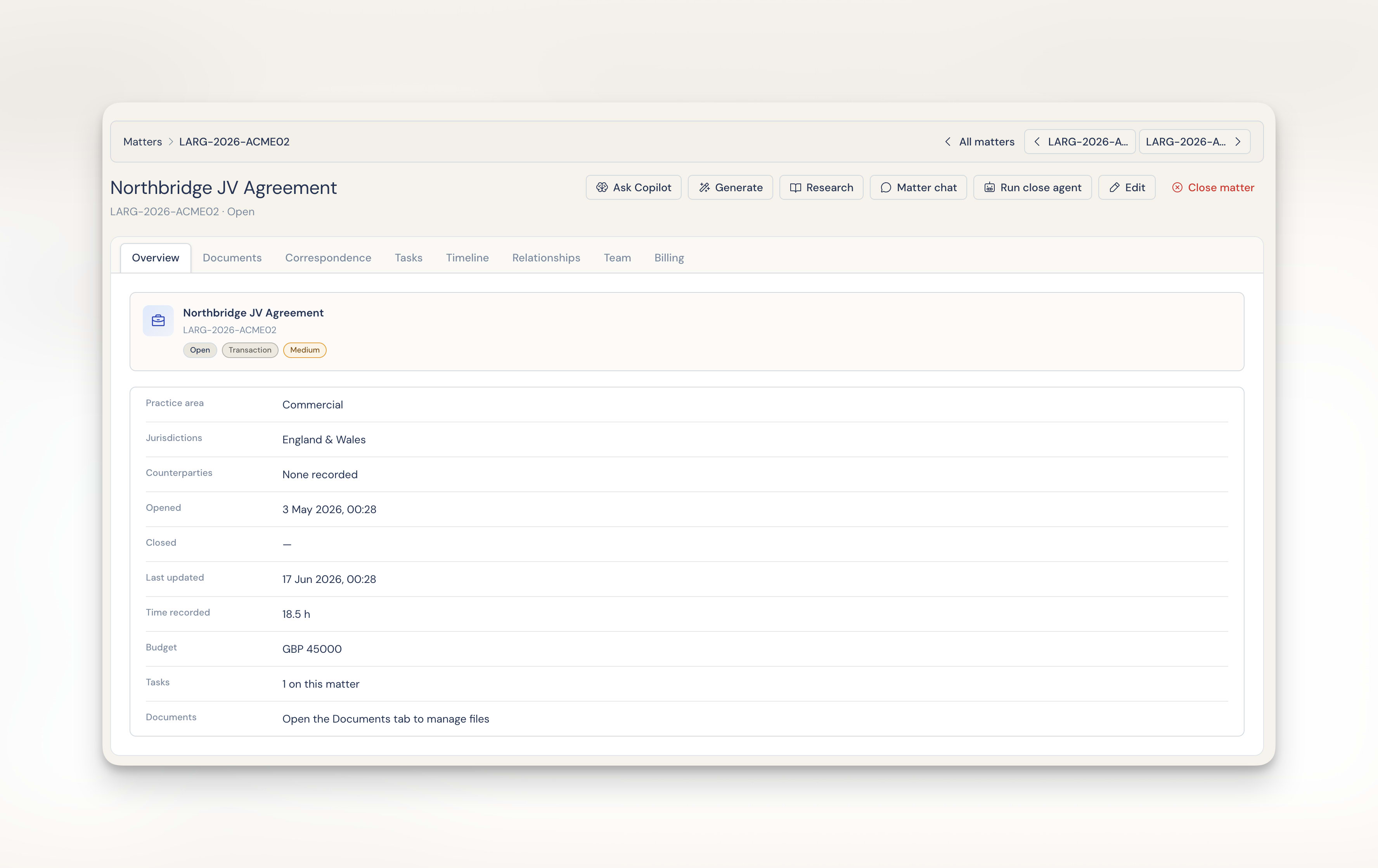This screenshot has width=1378, height=868.
Task: Click the Matter chat bubble icon
Action: point(886,188)
